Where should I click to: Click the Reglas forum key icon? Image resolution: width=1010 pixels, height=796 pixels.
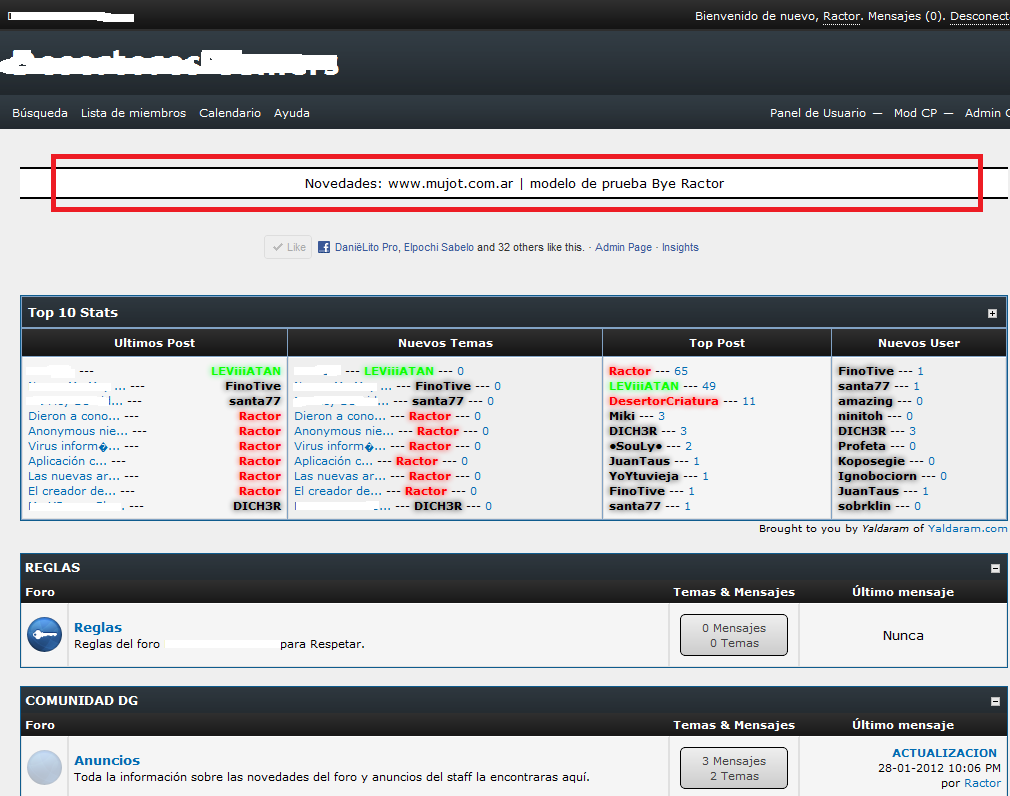pos(45,635)
